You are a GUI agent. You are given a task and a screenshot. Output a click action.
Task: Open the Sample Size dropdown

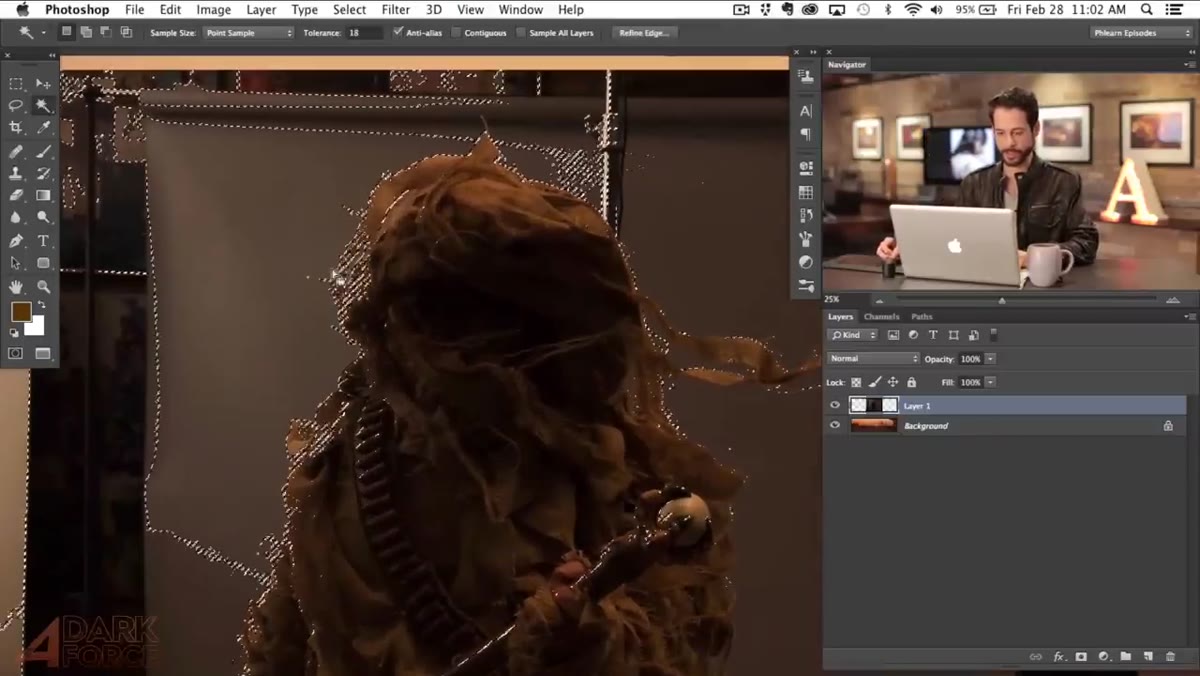click(x=248, y=33)
